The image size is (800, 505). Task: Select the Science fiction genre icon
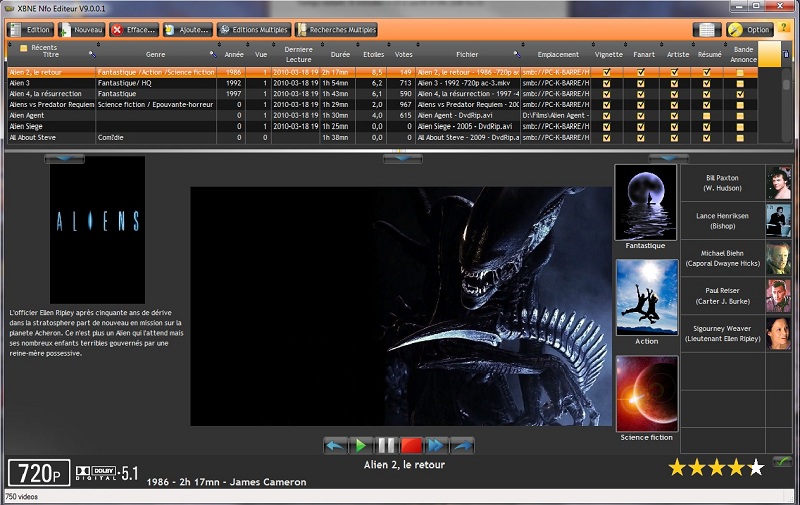646,393
